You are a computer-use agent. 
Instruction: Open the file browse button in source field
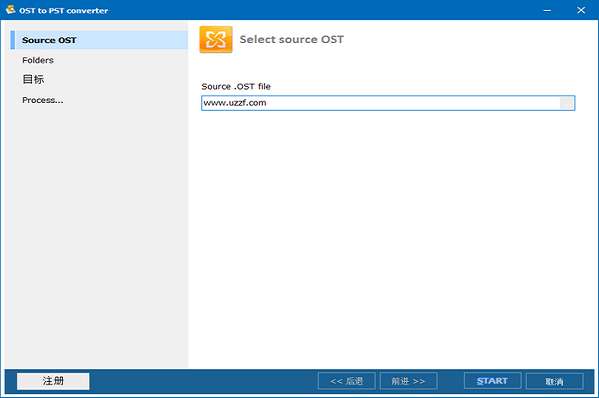567,103
